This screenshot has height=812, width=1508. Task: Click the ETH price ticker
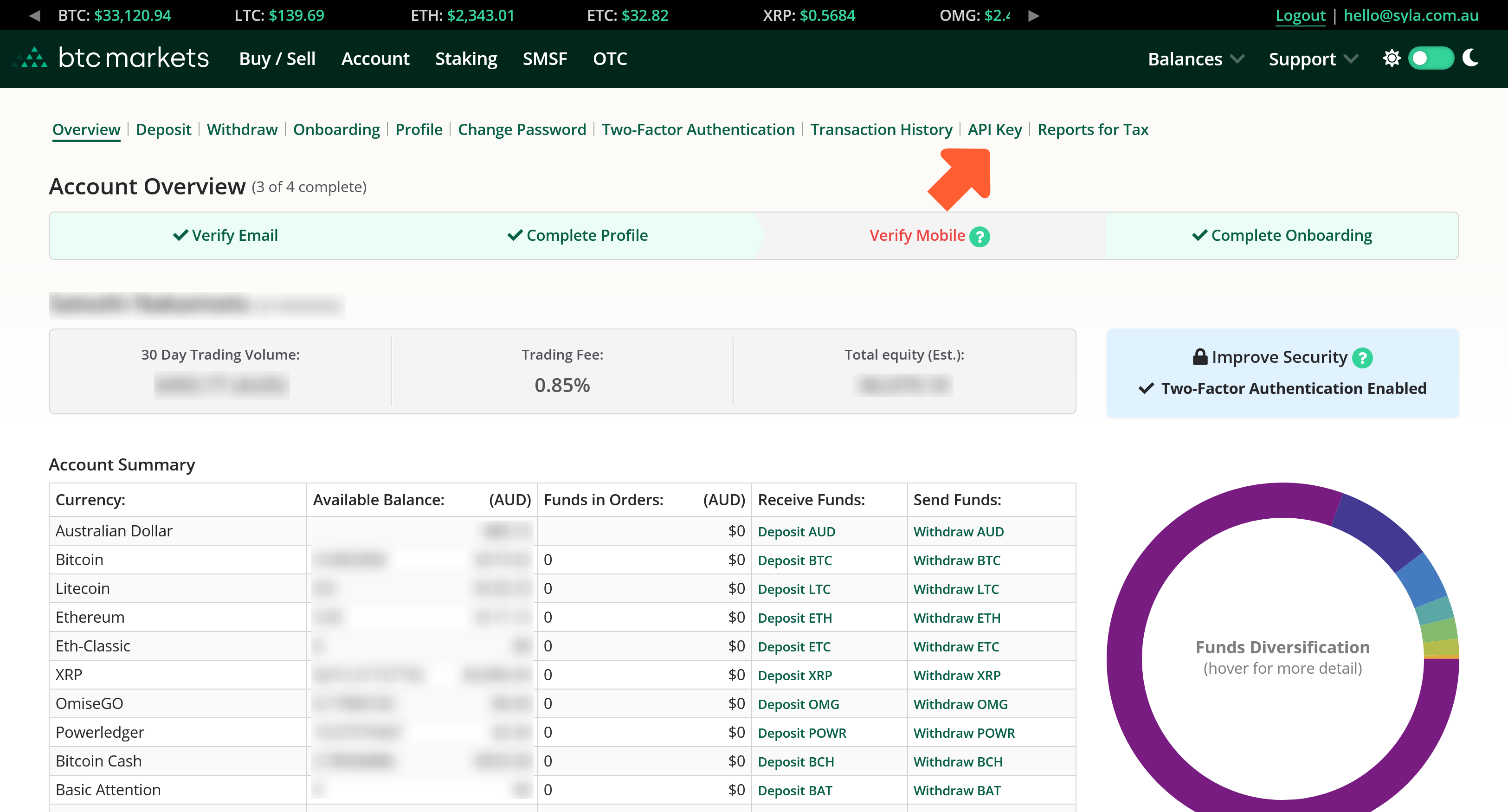point(462,16)
